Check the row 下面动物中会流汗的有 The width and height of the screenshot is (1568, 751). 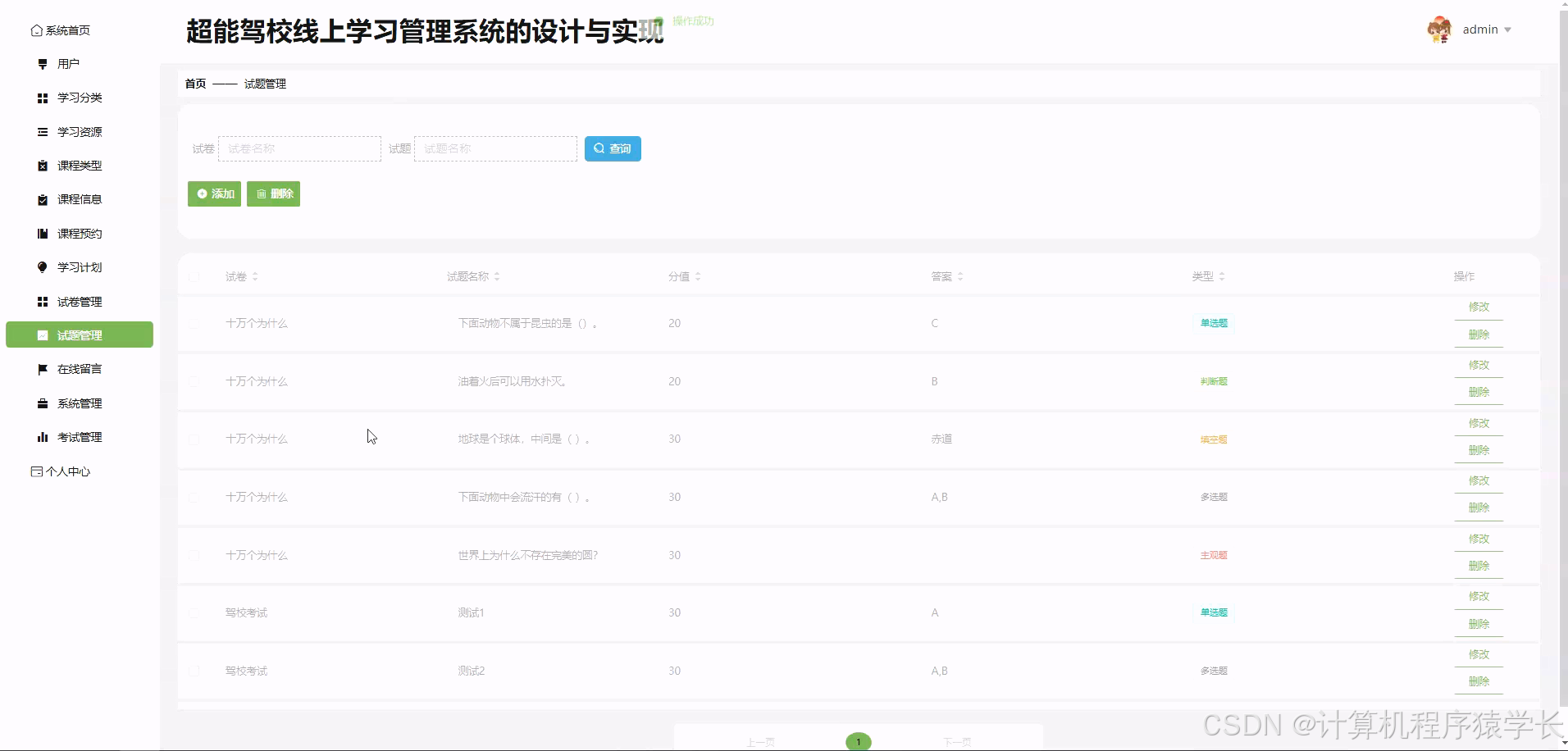[194, 498]
